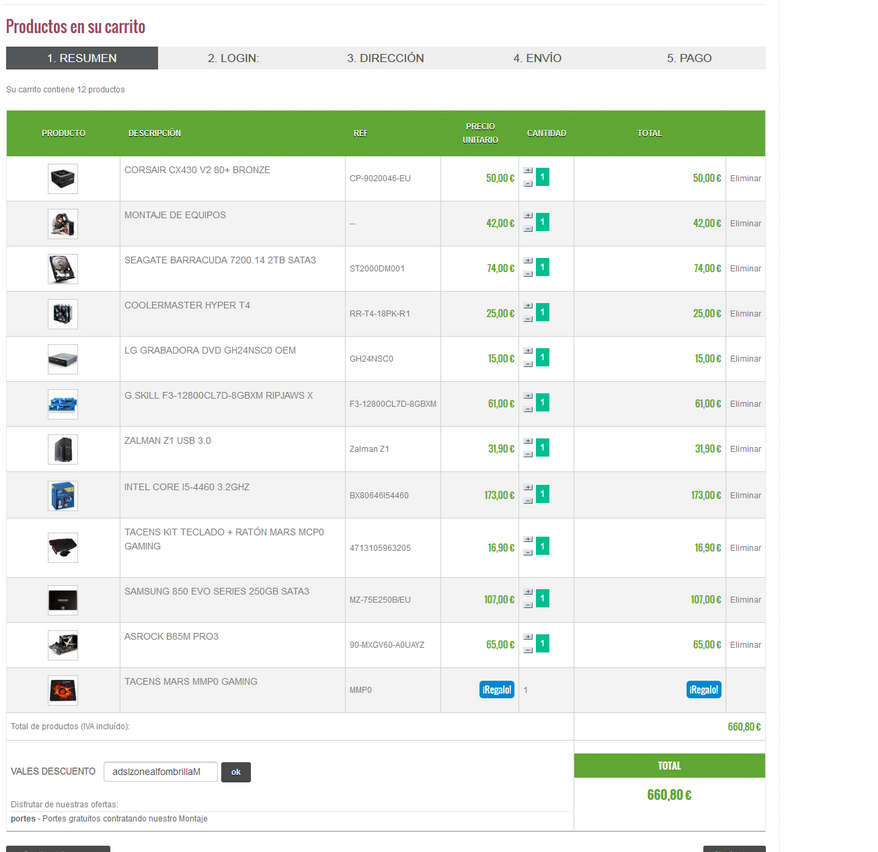Click the CANTIDAD column header
The height and width of the screenshot is (852, 878).
tap(547, 133)
